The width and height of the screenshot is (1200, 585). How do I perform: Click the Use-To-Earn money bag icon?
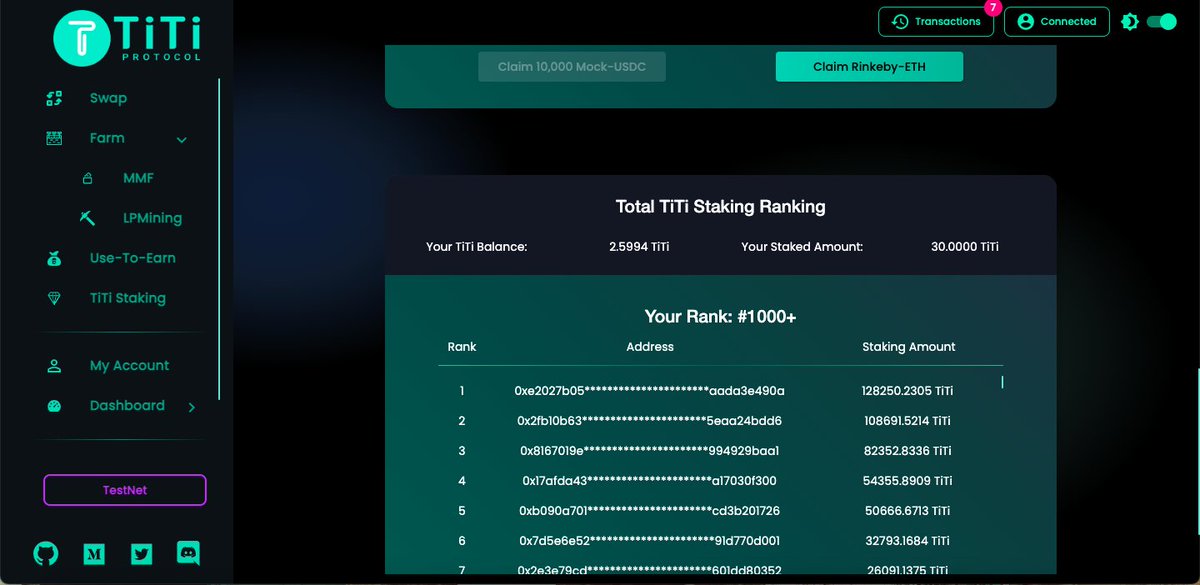click(x=55, y=258)
